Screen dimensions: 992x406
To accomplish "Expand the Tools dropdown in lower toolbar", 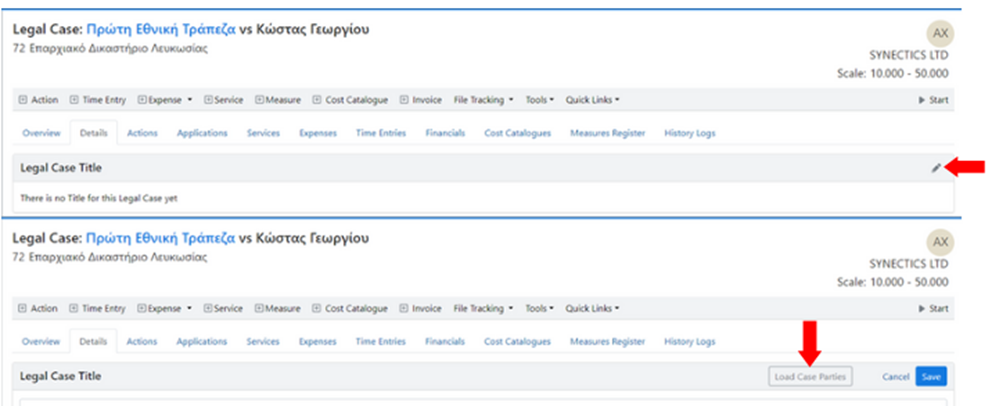I will (540, 309).
